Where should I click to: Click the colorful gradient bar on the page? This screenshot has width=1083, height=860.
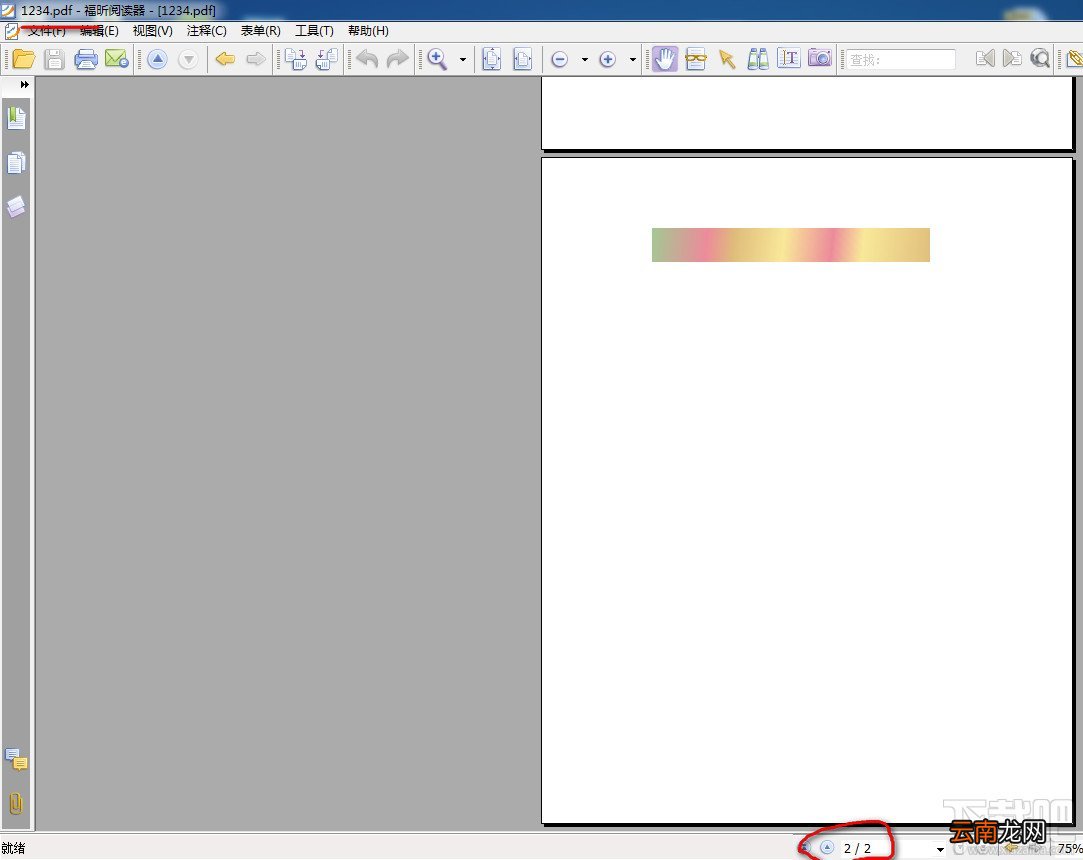point(791,245)
